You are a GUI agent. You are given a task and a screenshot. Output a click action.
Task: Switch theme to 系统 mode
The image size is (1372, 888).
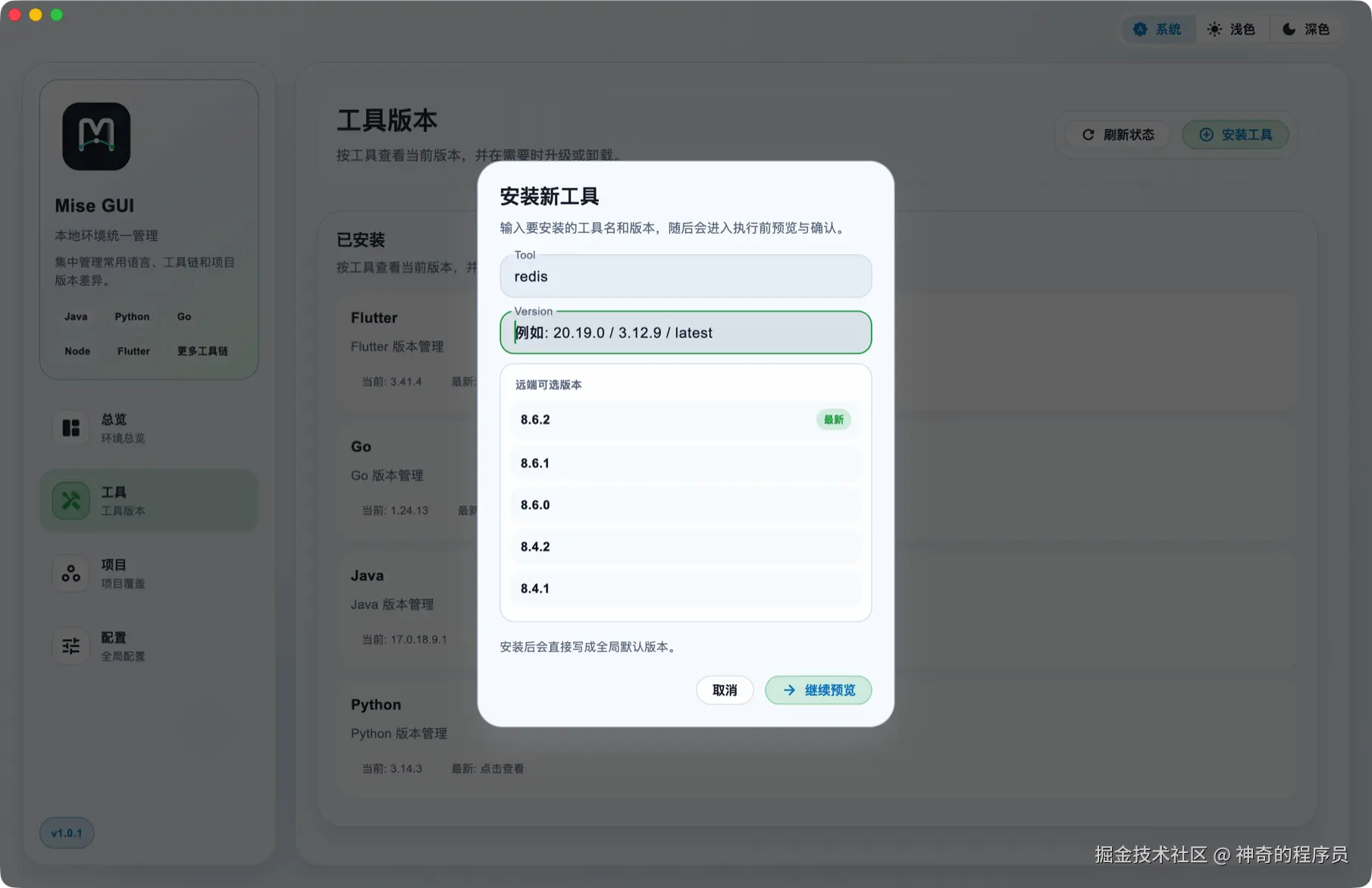(1157, 30)
